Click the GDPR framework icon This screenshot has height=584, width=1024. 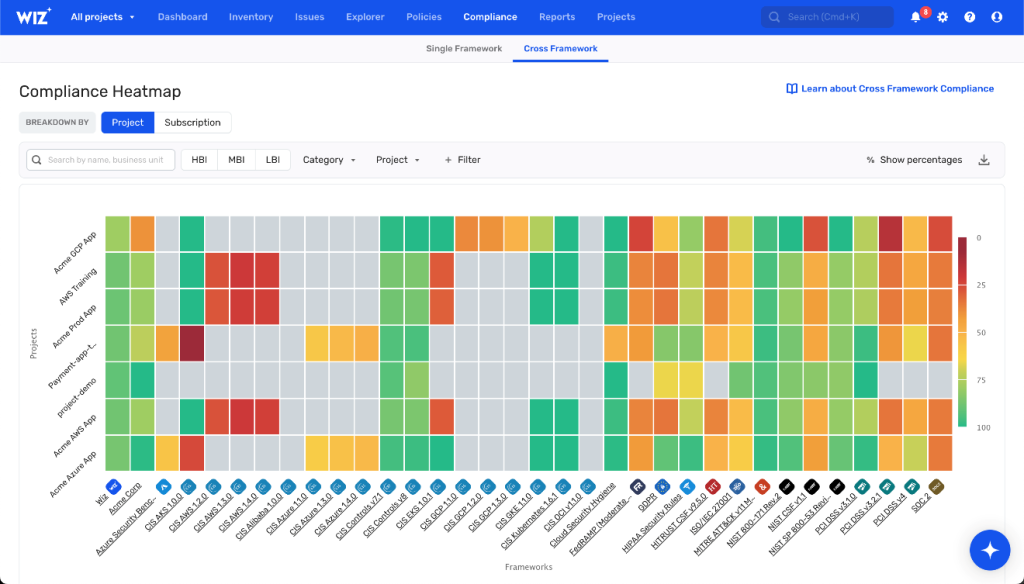662,487
